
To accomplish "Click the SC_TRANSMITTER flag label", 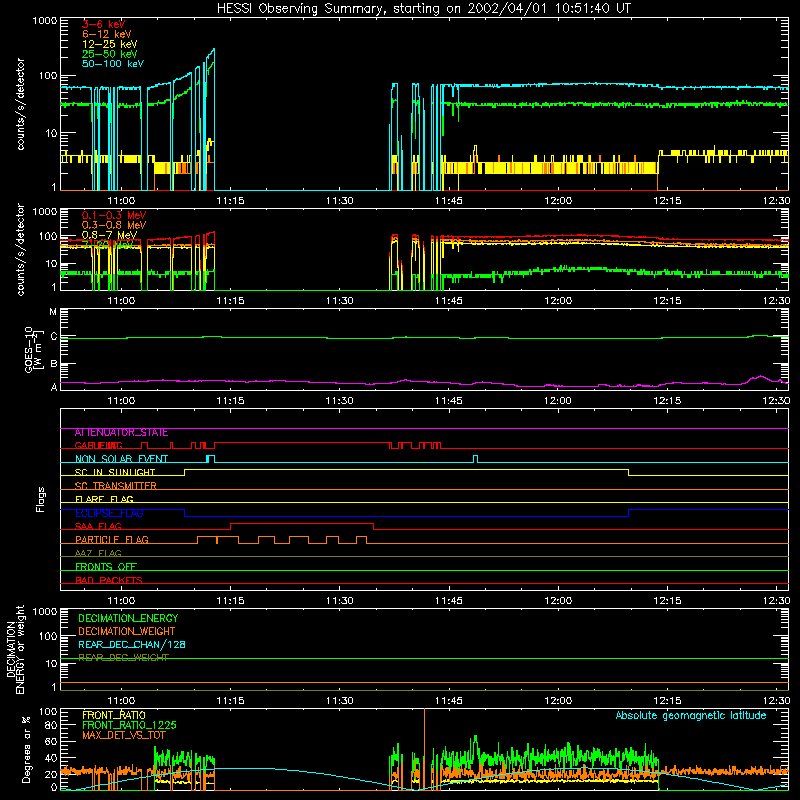I will pyautogui.click(x=116, y=486).
